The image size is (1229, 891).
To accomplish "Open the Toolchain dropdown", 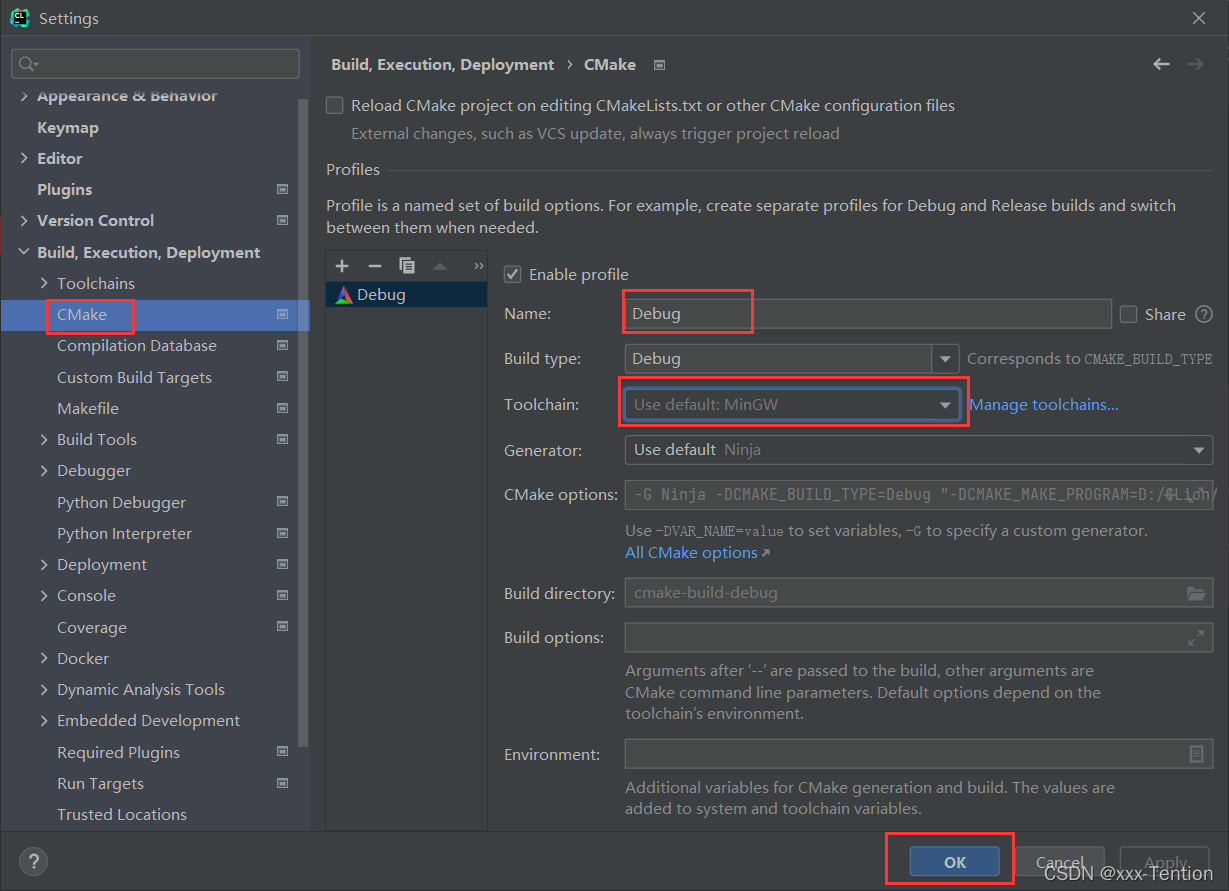I will tap(944, 405).
